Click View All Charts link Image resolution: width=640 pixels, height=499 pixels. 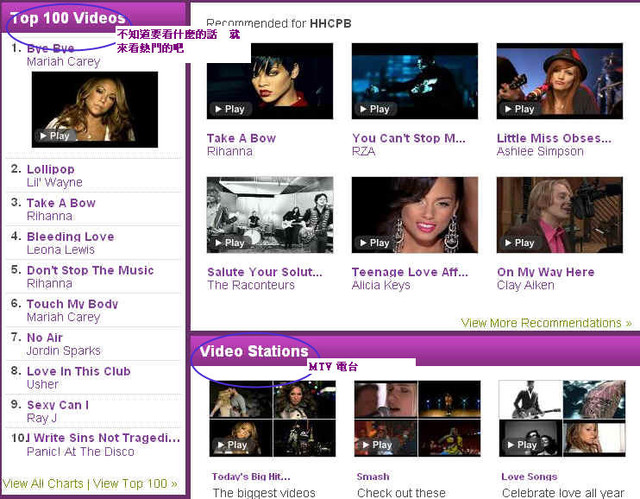pyautogui.click(x=43, y=483)
